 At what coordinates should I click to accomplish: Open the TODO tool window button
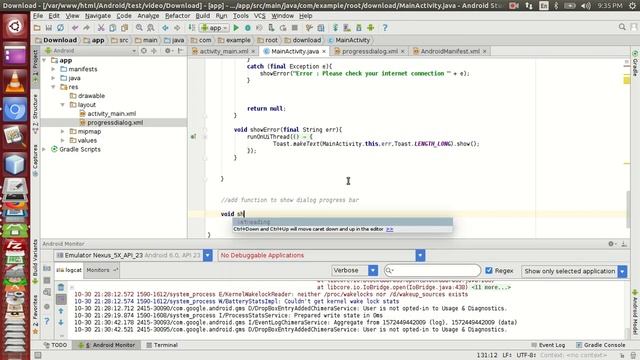56,345
